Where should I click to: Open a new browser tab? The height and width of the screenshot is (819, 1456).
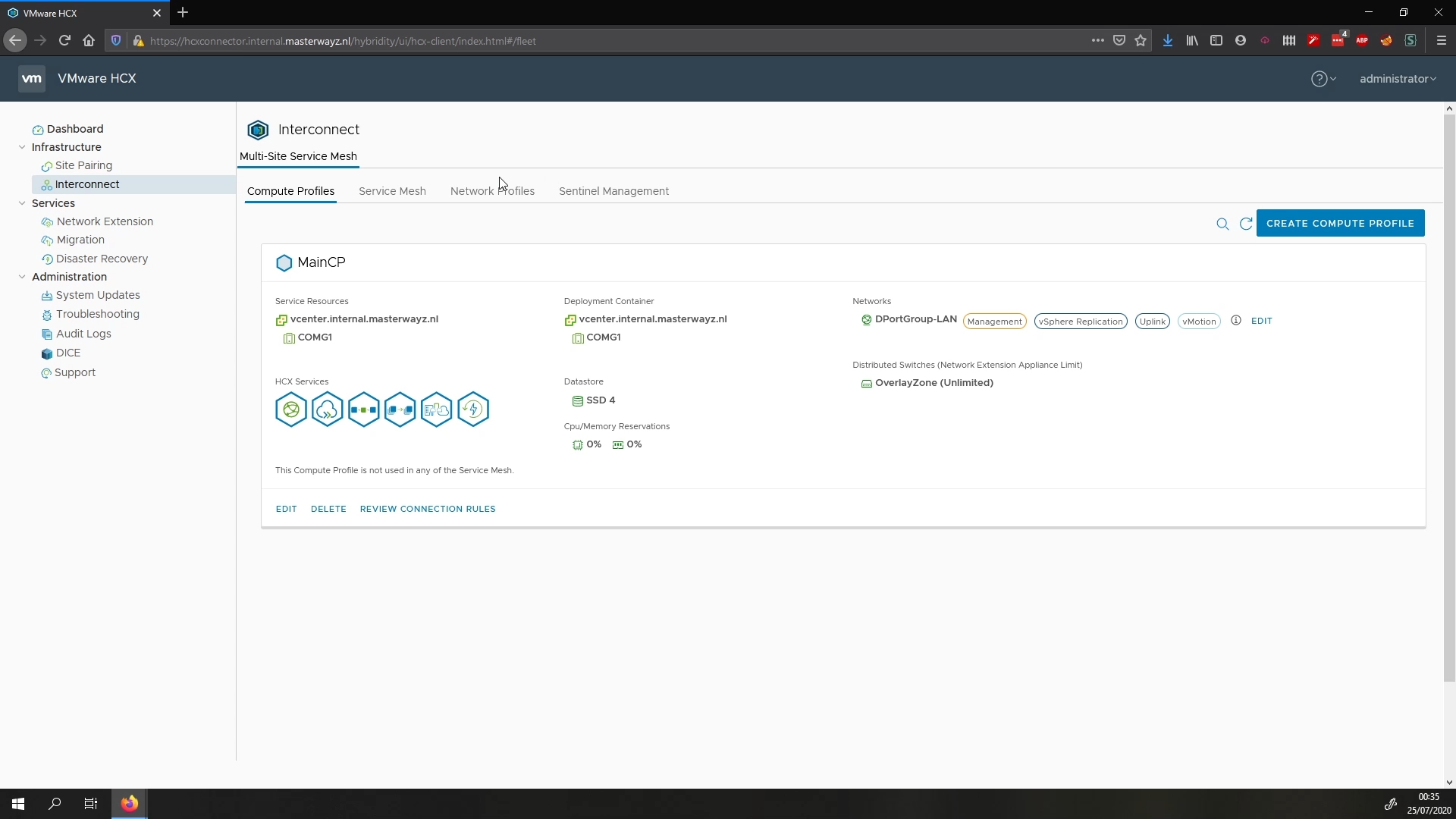pyautogui.click(x=183, y=13)
